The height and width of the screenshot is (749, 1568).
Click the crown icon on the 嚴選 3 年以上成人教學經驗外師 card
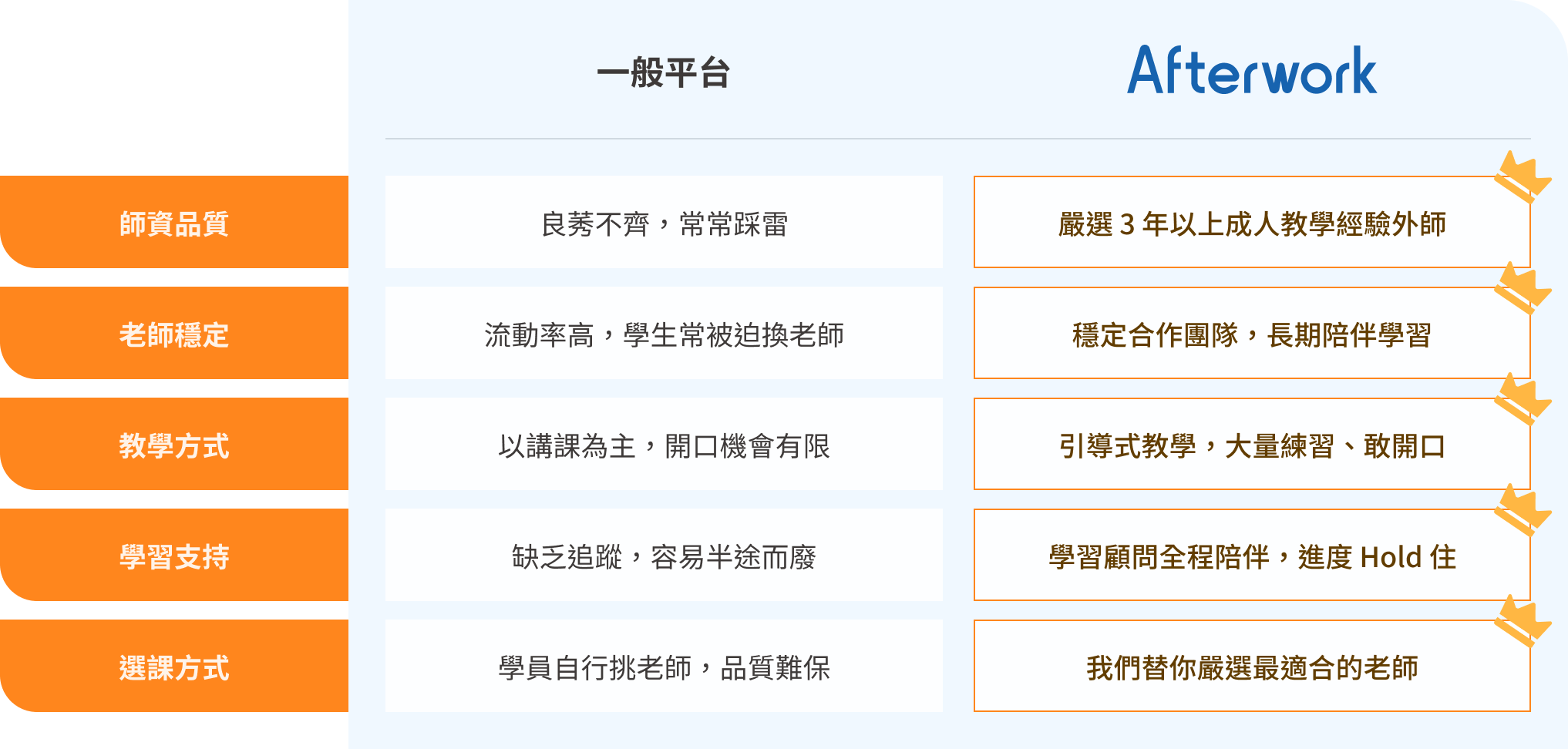tap(1522, 178)
